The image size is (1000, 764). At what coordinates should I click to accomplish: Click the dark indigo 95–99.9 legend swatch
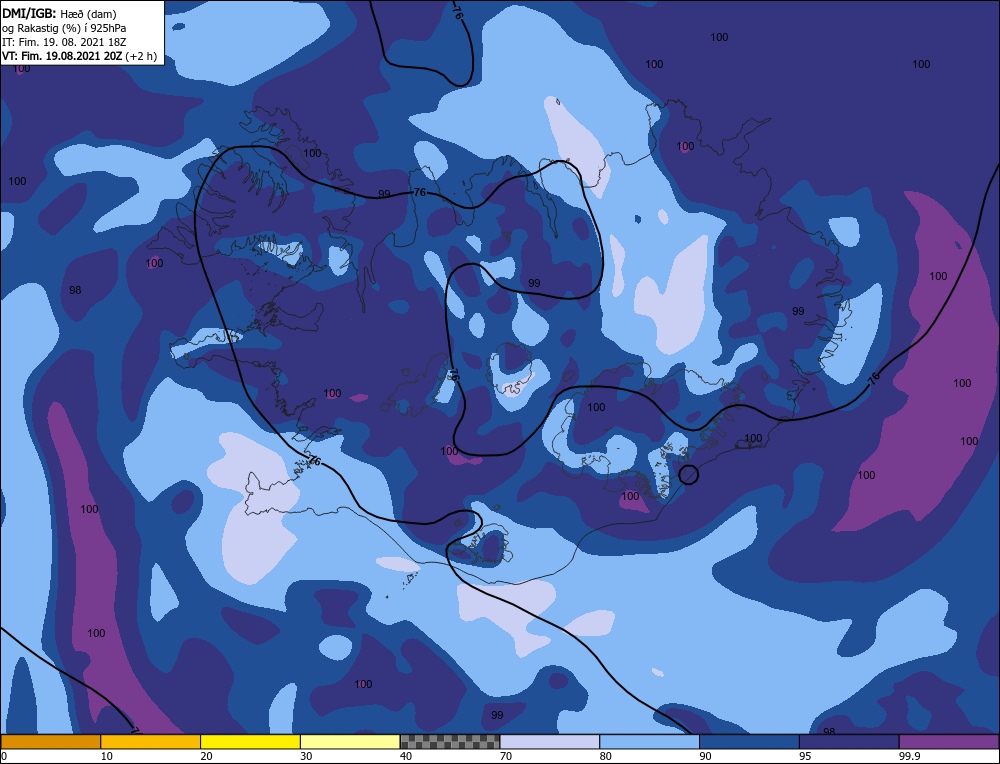(849, 742)
